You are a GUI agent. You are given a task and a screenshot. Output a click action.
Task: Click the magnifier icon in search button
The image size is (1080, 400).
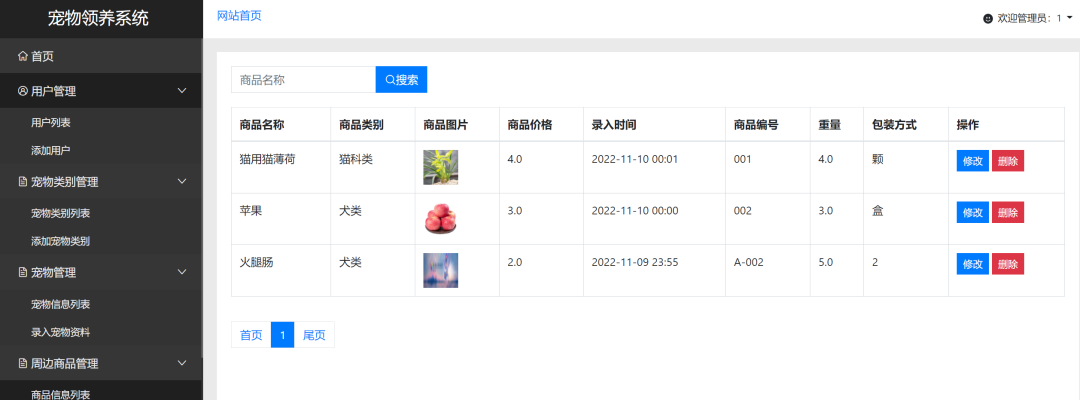tap(390, 80)
